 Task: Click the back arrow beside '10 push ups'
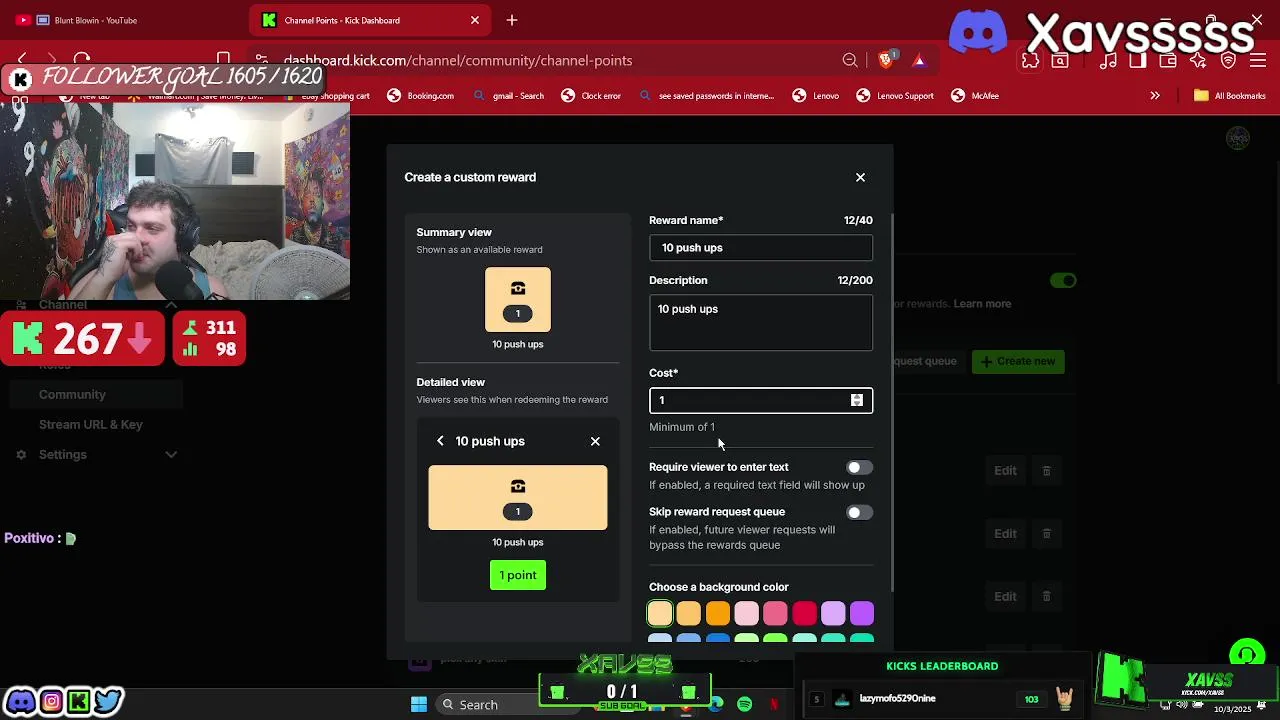440,441
